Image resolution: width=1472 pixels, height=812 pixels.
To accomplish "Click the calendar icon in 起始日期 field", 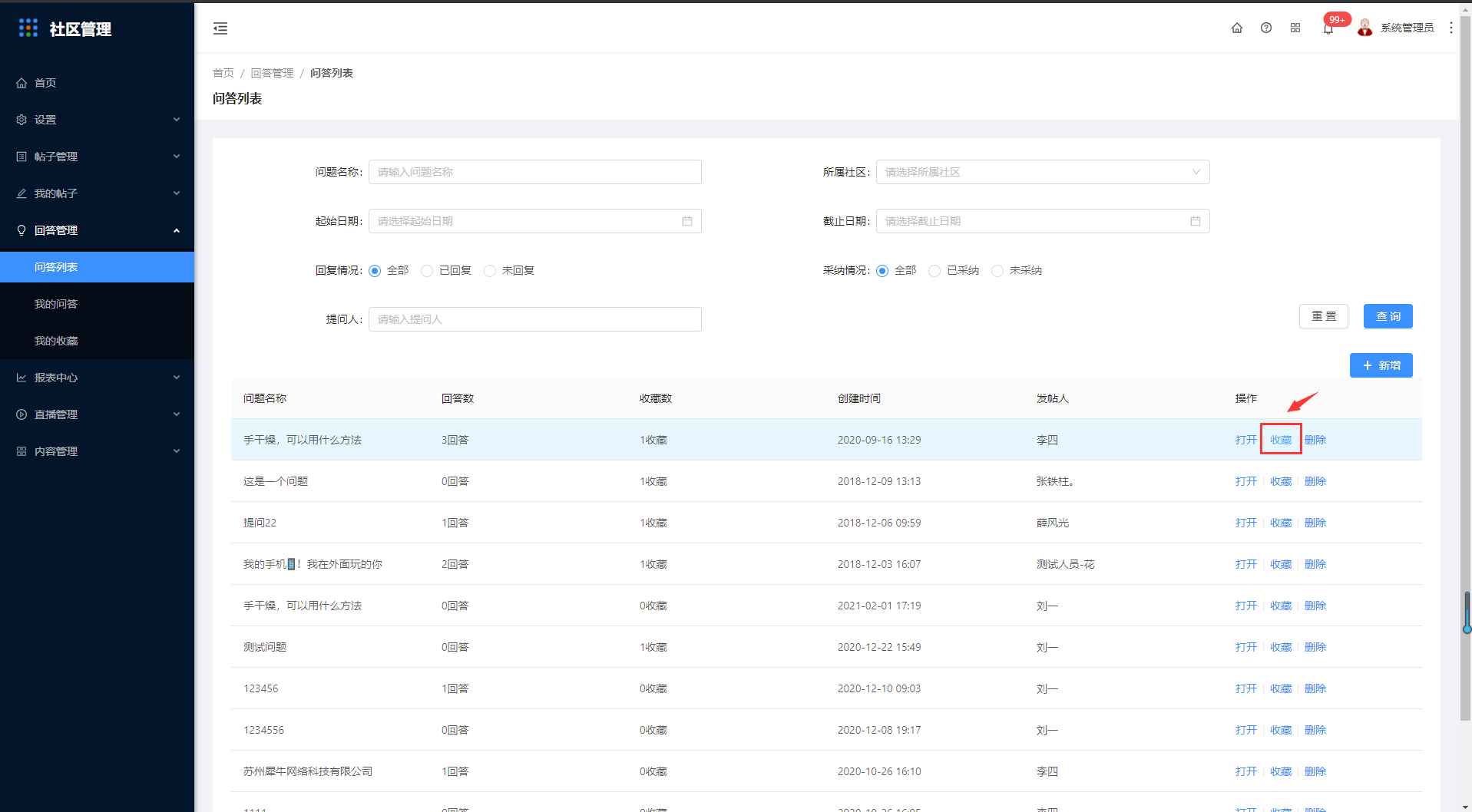I will coord(687,221).
